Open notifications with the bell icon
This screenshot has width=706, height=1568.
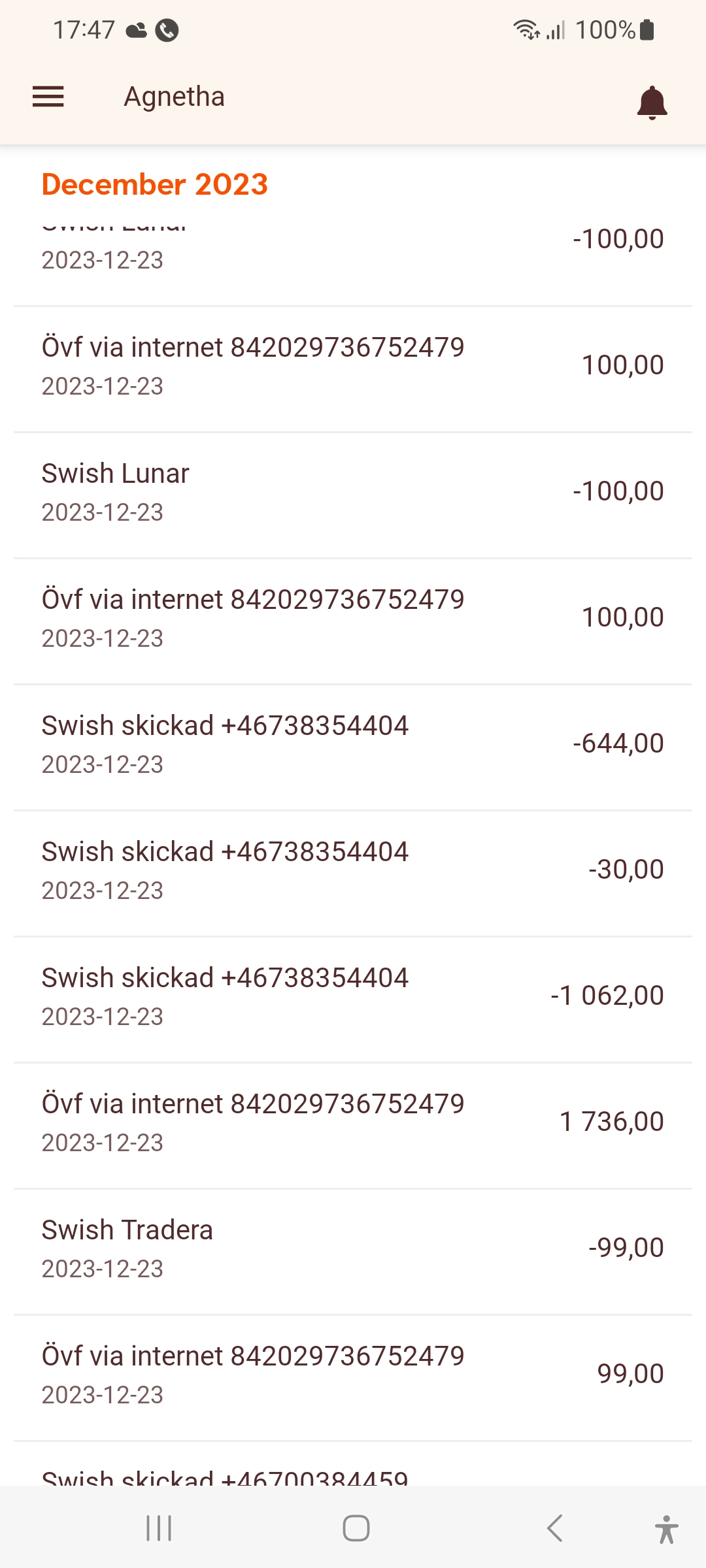[x=652, y=102]
